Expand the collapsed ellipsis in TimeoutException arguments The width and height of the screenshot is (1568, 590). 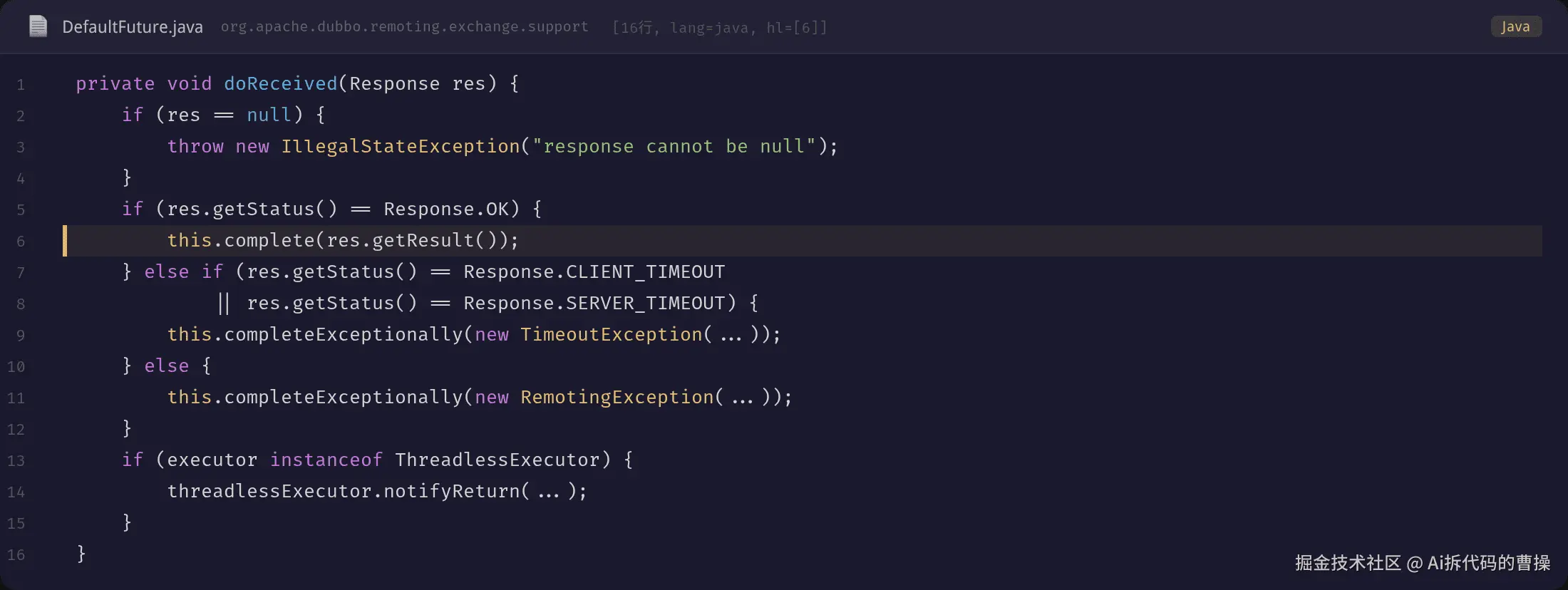click(731, 335)
